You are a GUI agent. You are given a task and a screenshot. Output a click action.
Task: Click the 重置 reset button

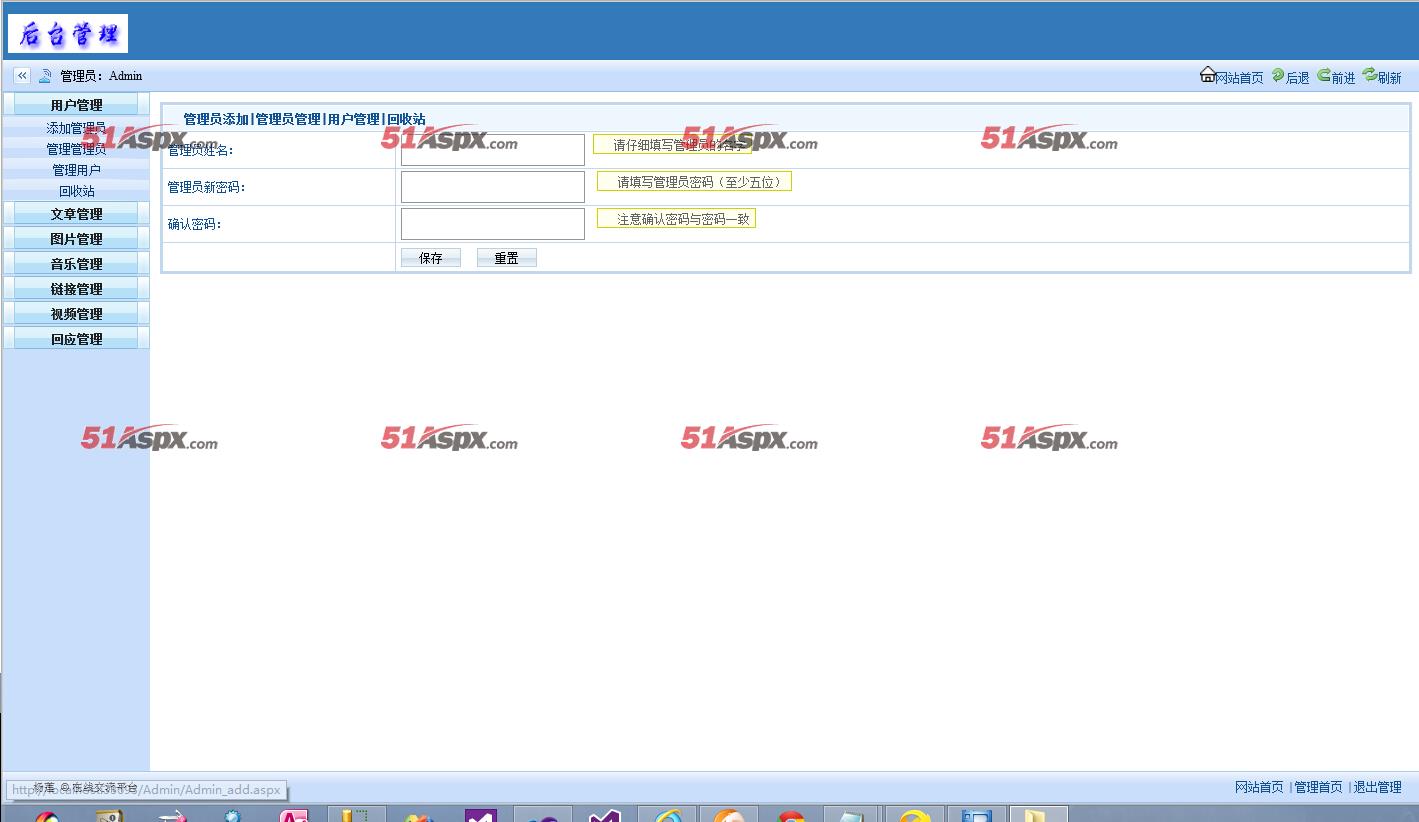click(506, 258)
